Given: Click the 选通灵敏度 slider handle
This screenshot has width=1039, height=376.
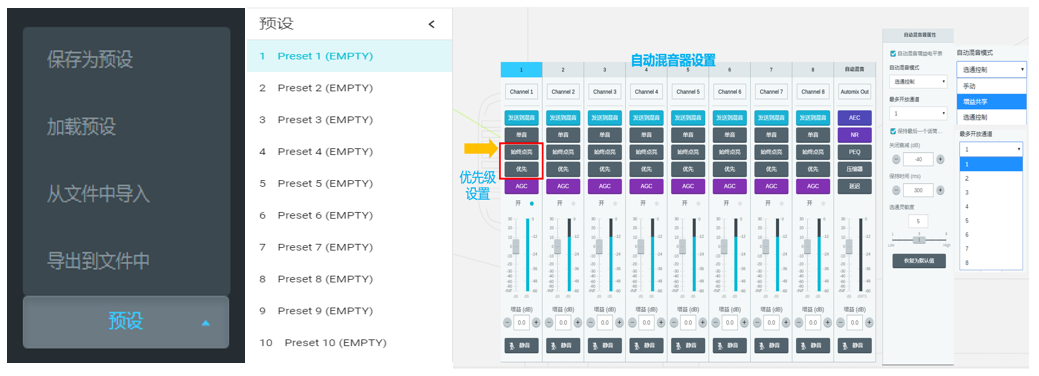Looking at the screenshot, I should click(918, 239).
